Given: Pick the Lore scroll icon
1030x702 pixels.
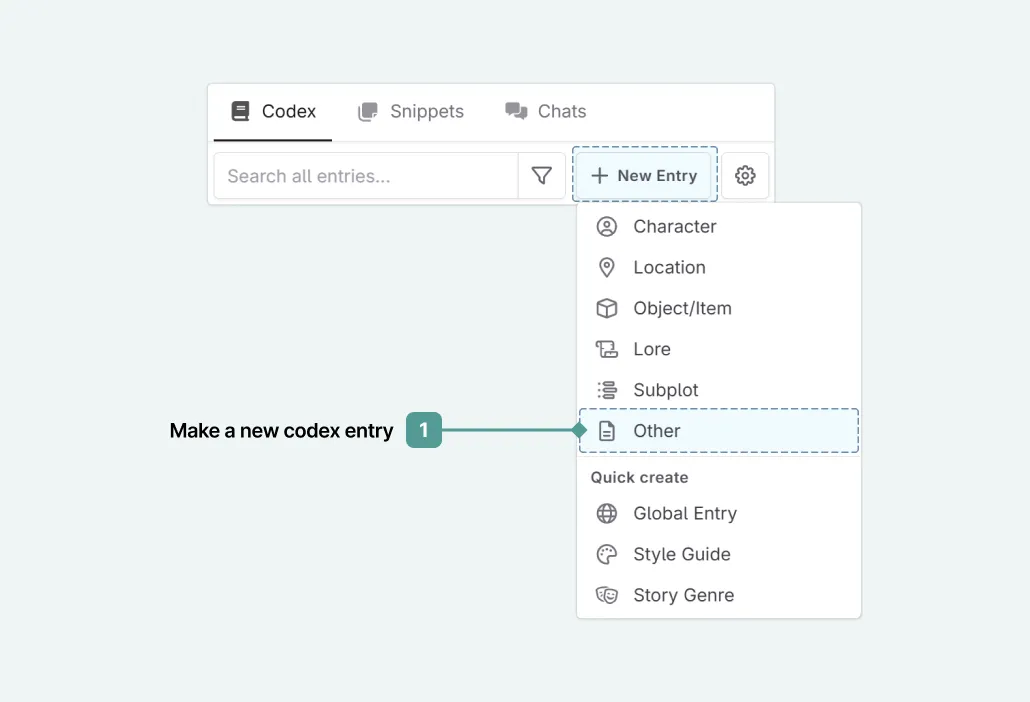Looking at the screenshot, I should point(606,349).
